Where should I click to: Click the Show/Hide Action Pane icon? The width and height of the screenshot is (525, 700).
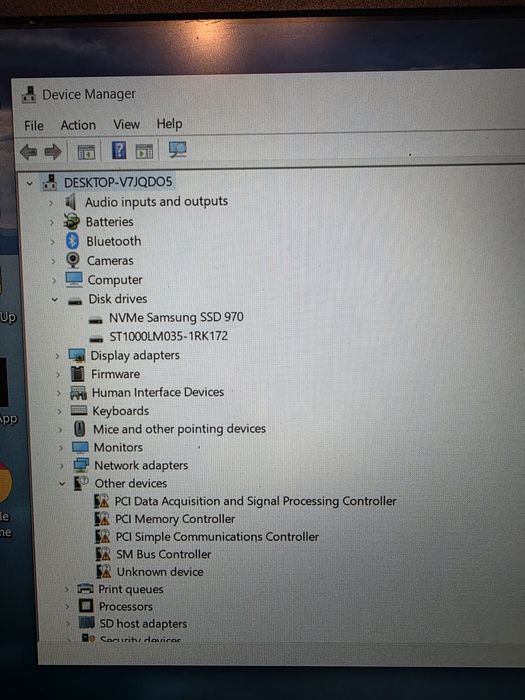point(144,151)
